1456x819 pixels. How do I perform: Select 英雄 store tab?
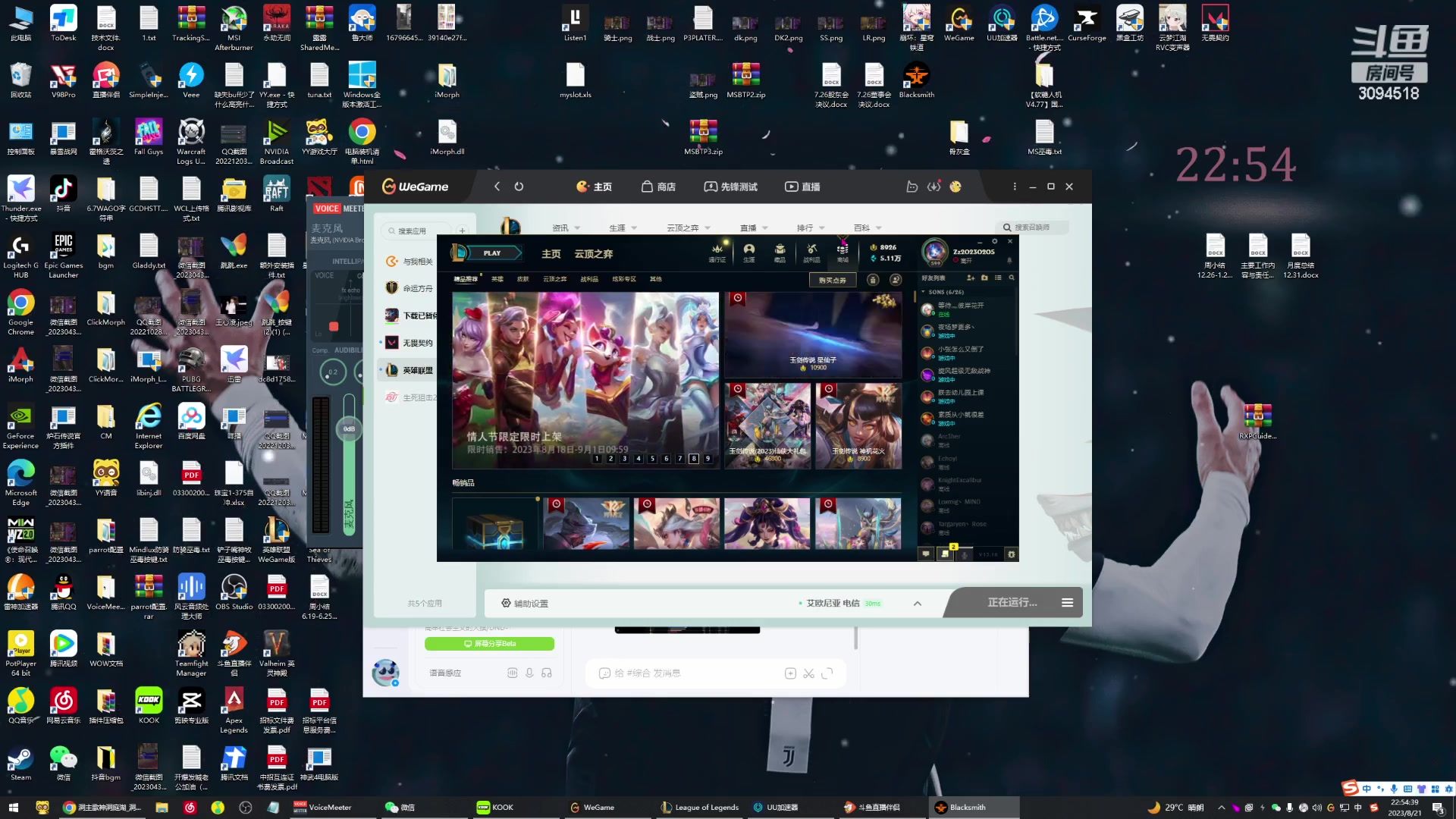[497, 279]
